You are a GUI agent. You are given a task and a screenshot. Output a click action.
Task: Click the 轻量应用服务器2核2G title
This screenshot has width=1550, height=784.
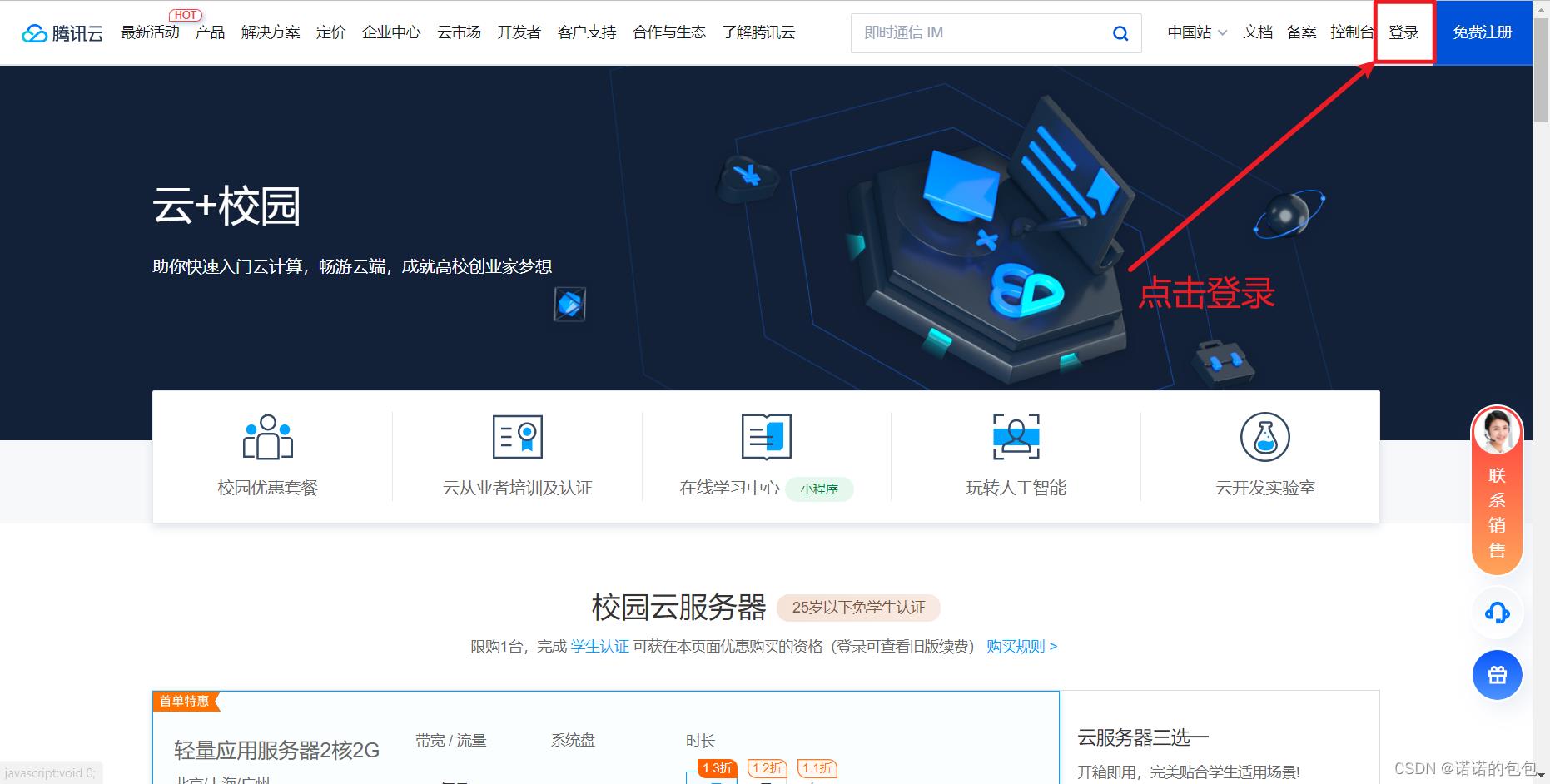point(276,751)
